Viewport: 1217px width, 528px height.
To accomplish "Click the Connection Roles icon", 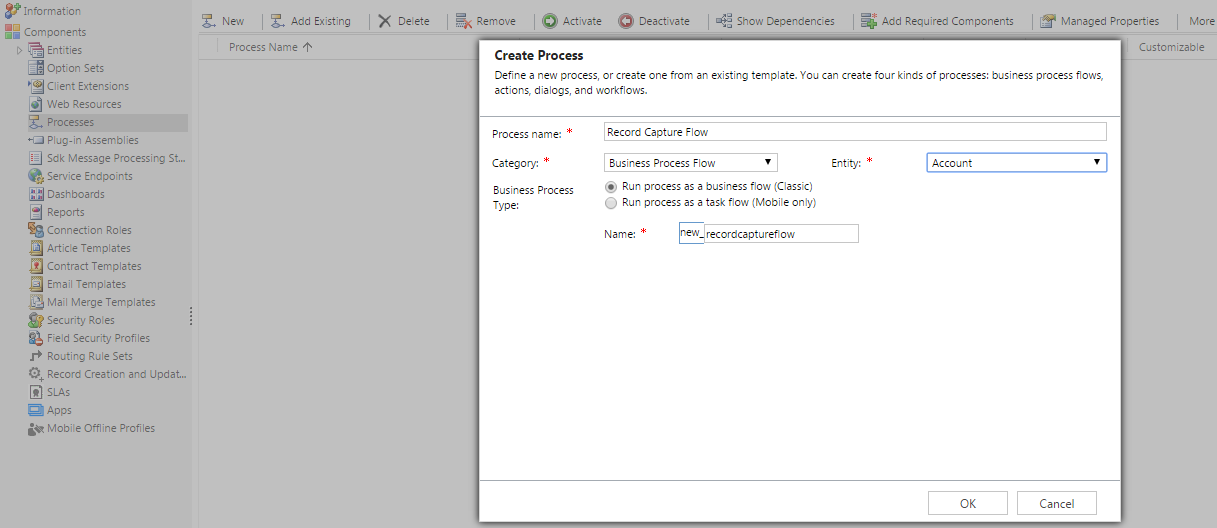I will pyautogui.click(x=36, y=230).
